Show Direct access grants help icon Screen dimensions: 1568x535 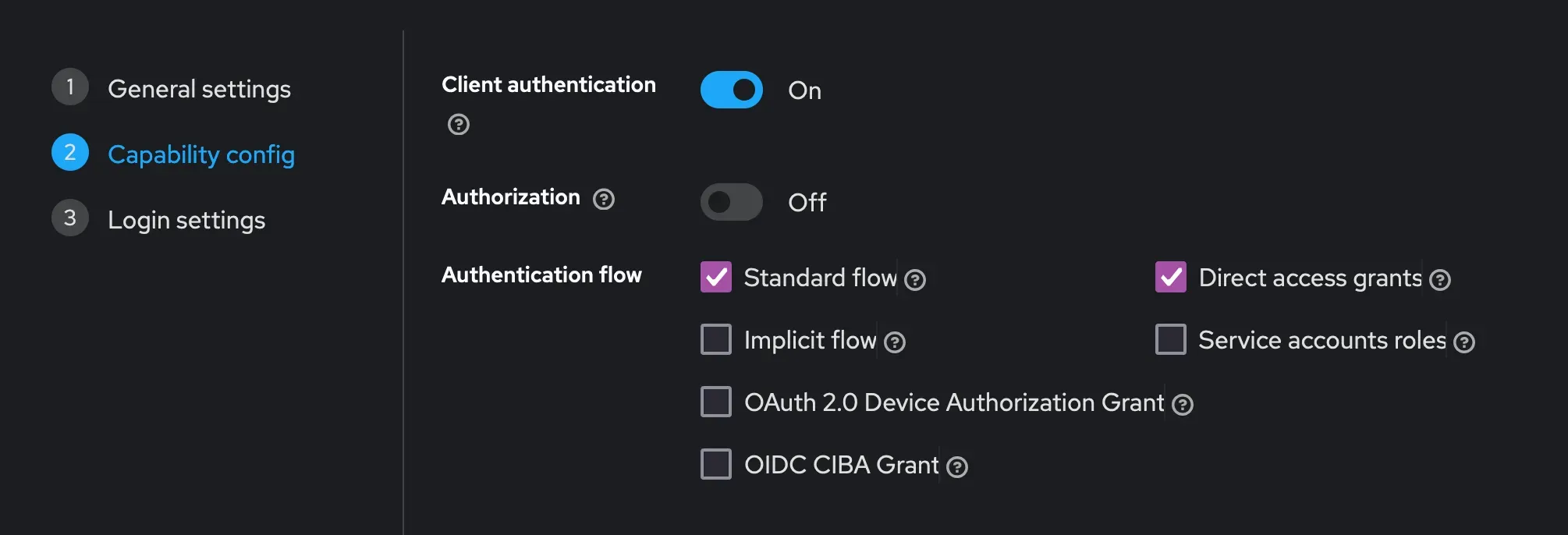(1440, 279)
